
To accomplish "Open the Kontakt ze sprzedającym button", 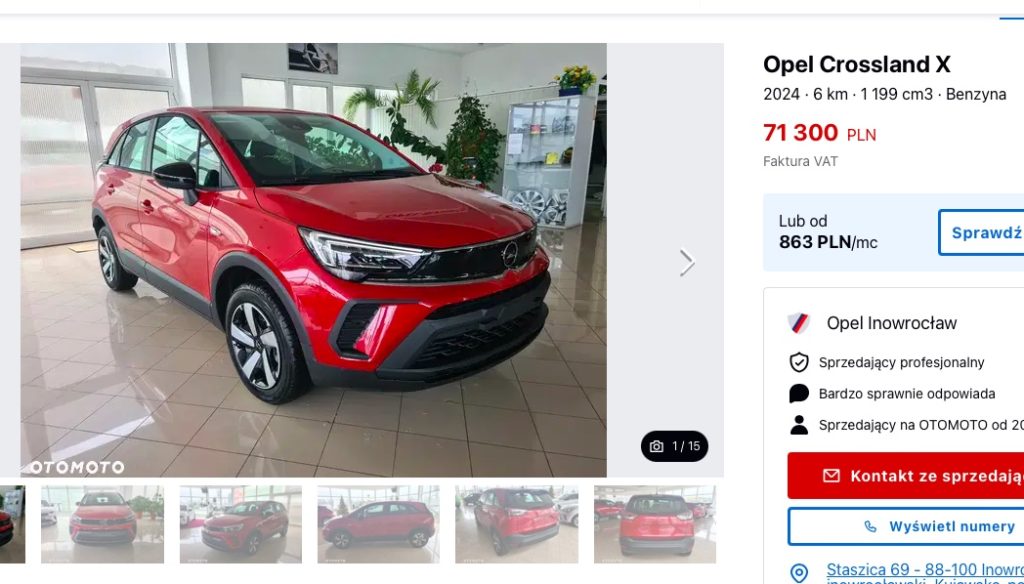I will (x=906, y=476).
